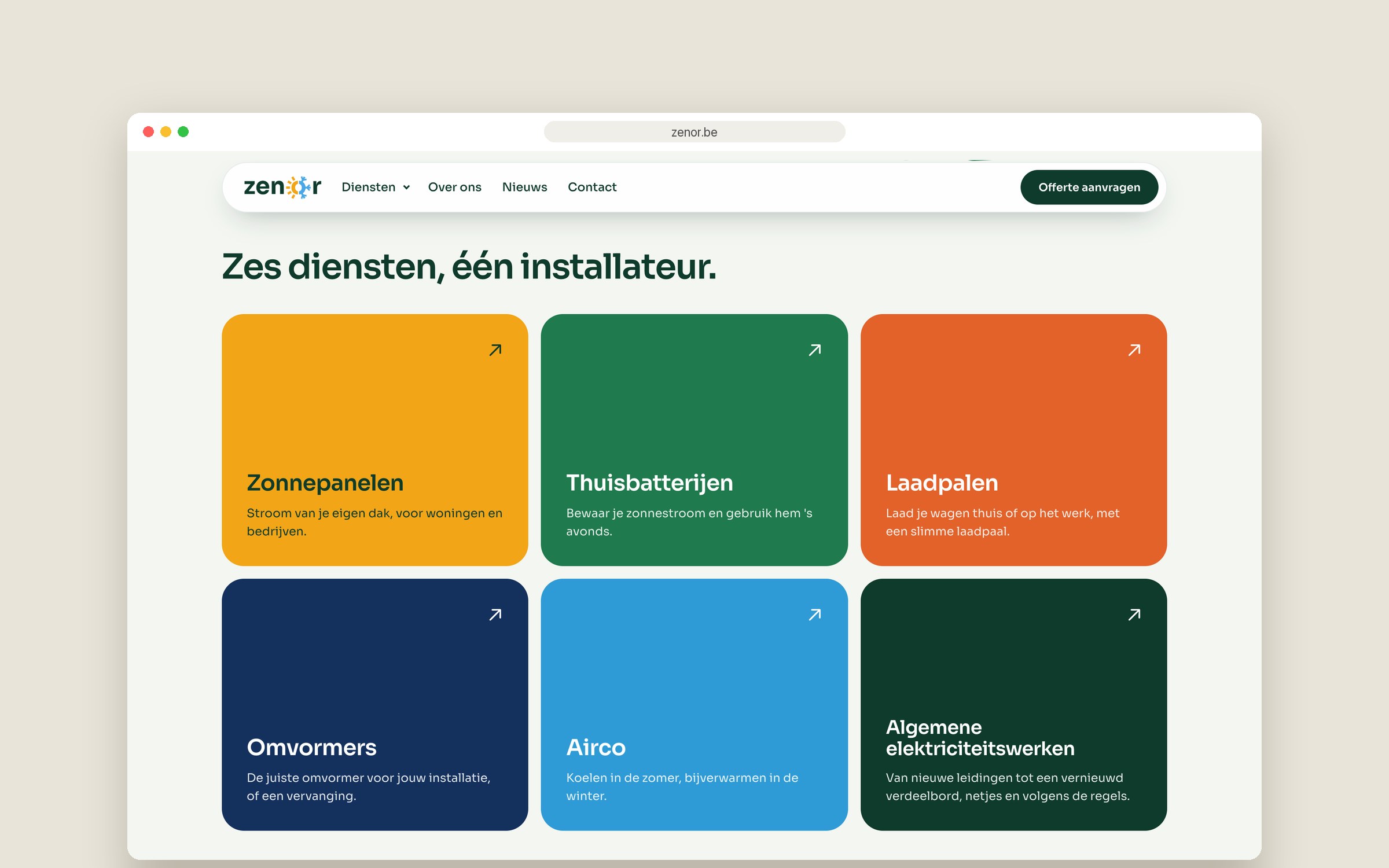Viewport: 1389px width, 868px height.
Task: Click the yellow minimize window dot
Action: (x=166, y=132)
